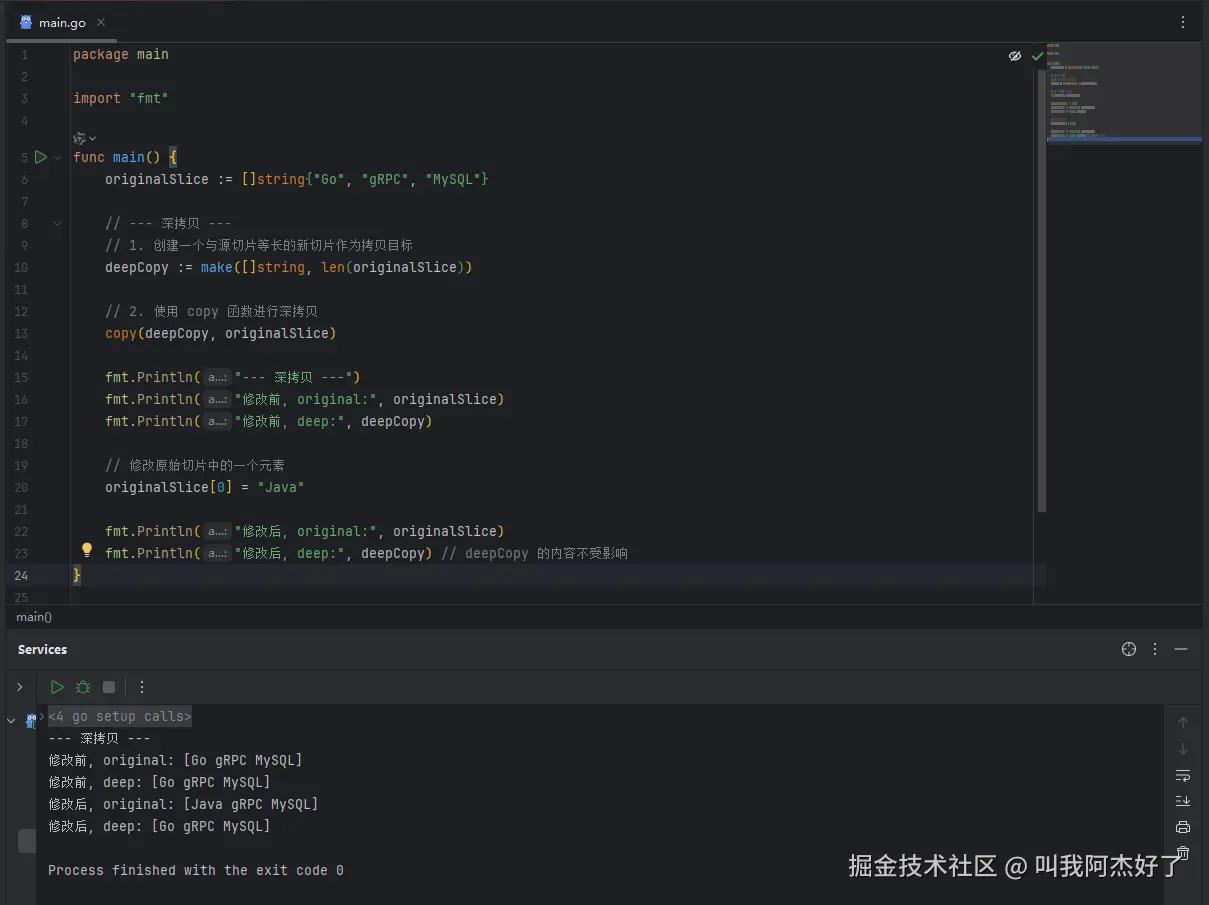Image resolution: width=1209 pixels, height=905 pixels.
Task: Click "Java" string literal on line 20
Action: click(281, 487)
